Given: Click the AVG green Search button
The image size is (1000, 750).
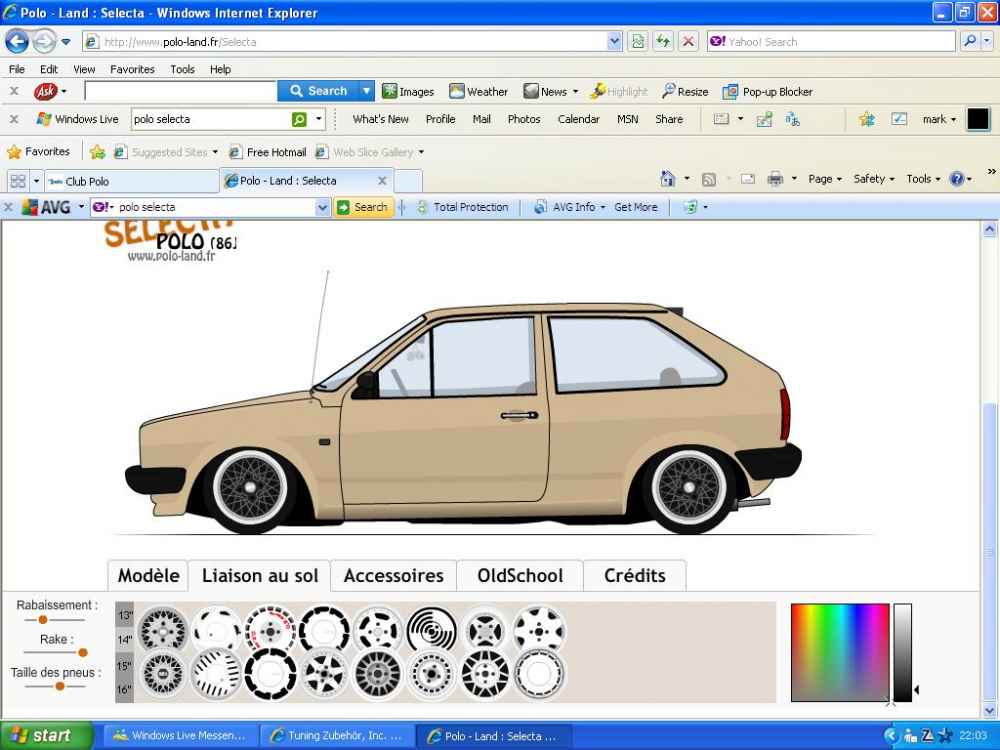Looking at the screenshot, I should 362,207.
